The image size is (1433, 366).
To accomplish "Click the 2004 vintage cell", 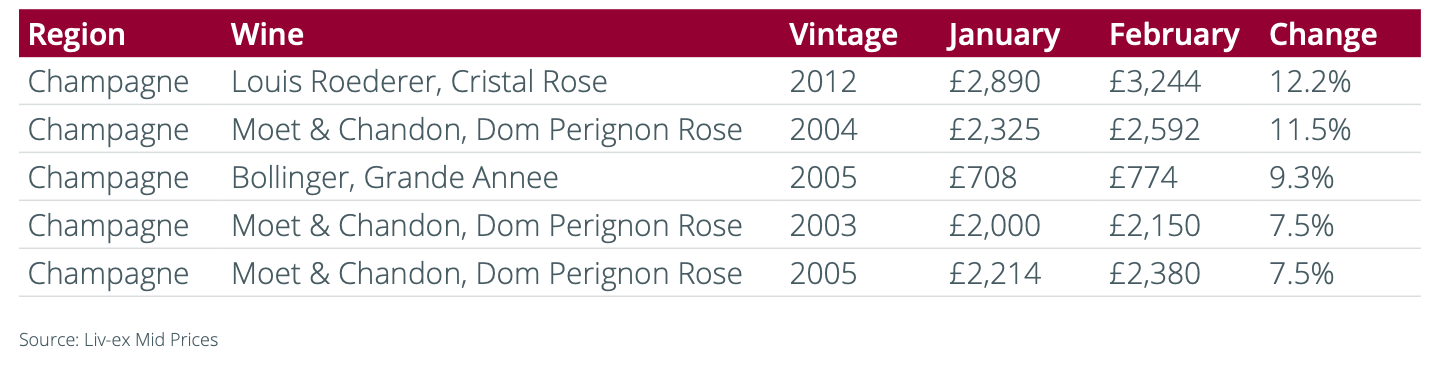I will [x=823, y=130].
